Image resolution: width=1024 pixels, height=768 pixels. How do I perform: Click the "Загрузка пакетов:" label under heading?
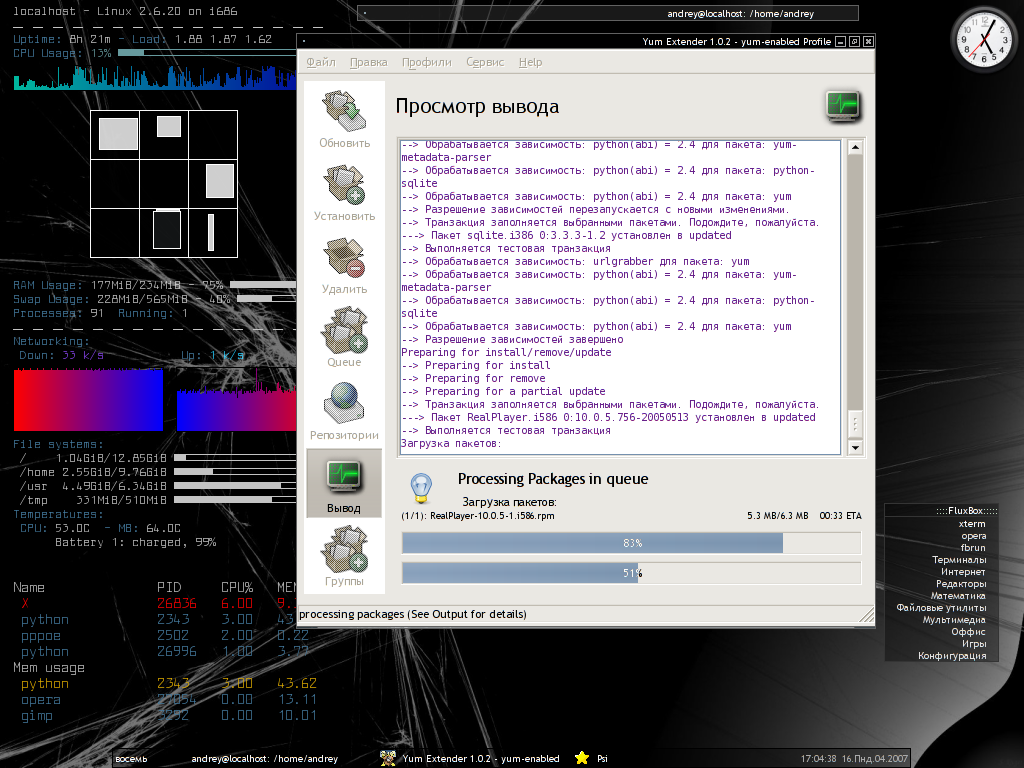(x=509, y=502)
